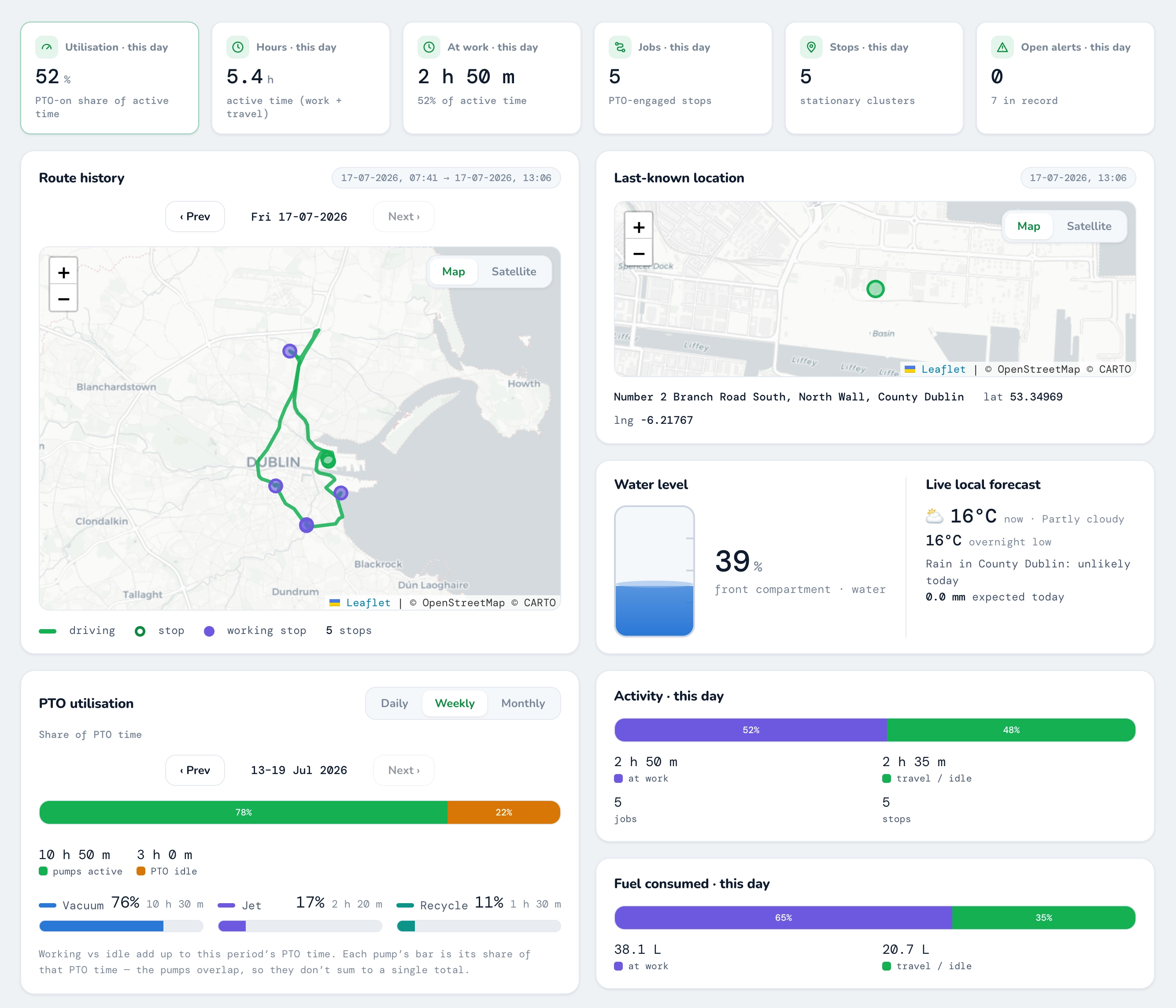The image size is (1176, 1008).
Task: Click the Stops map pin icon
Action: pyautogui.click(x=812, y=47)
